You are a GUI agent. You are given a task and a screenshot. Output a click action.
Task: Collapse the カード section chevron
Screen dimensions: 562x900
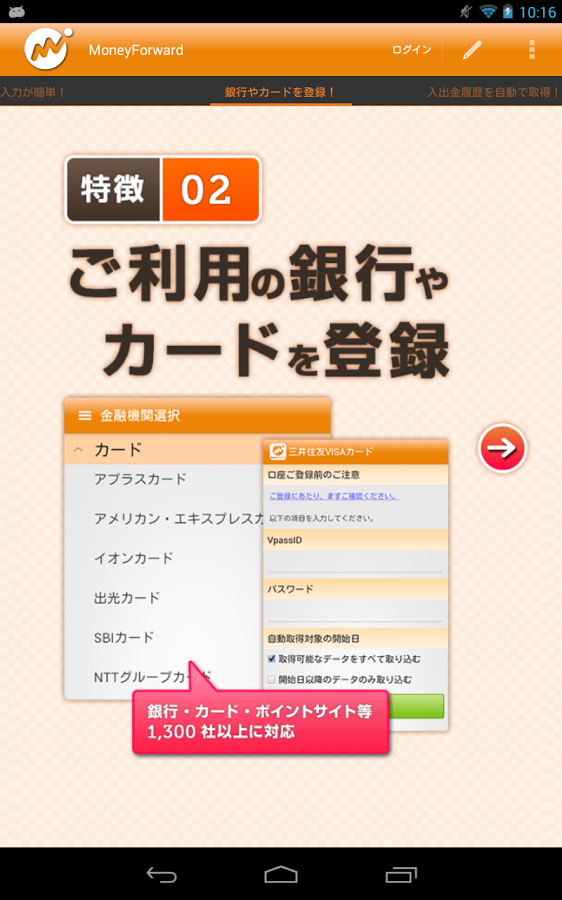point(78,449)
